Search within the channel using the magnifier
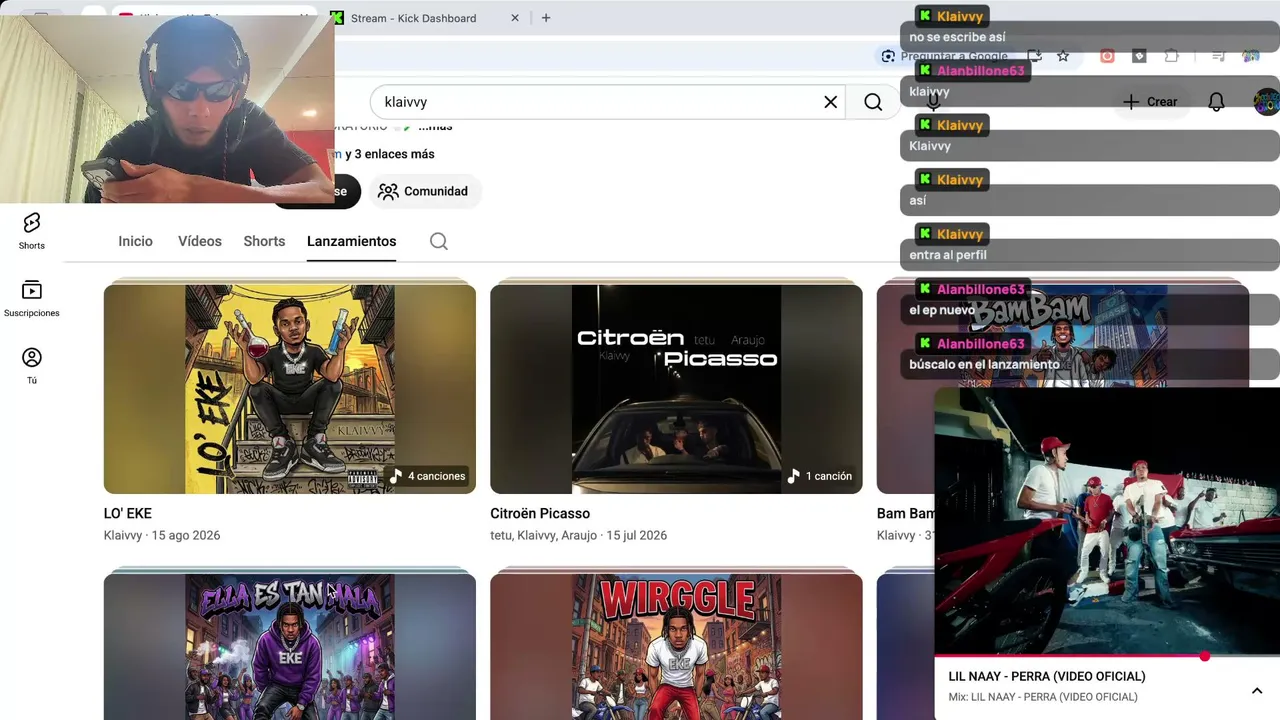Viewport: 1280px width, 720px height. 438,241
